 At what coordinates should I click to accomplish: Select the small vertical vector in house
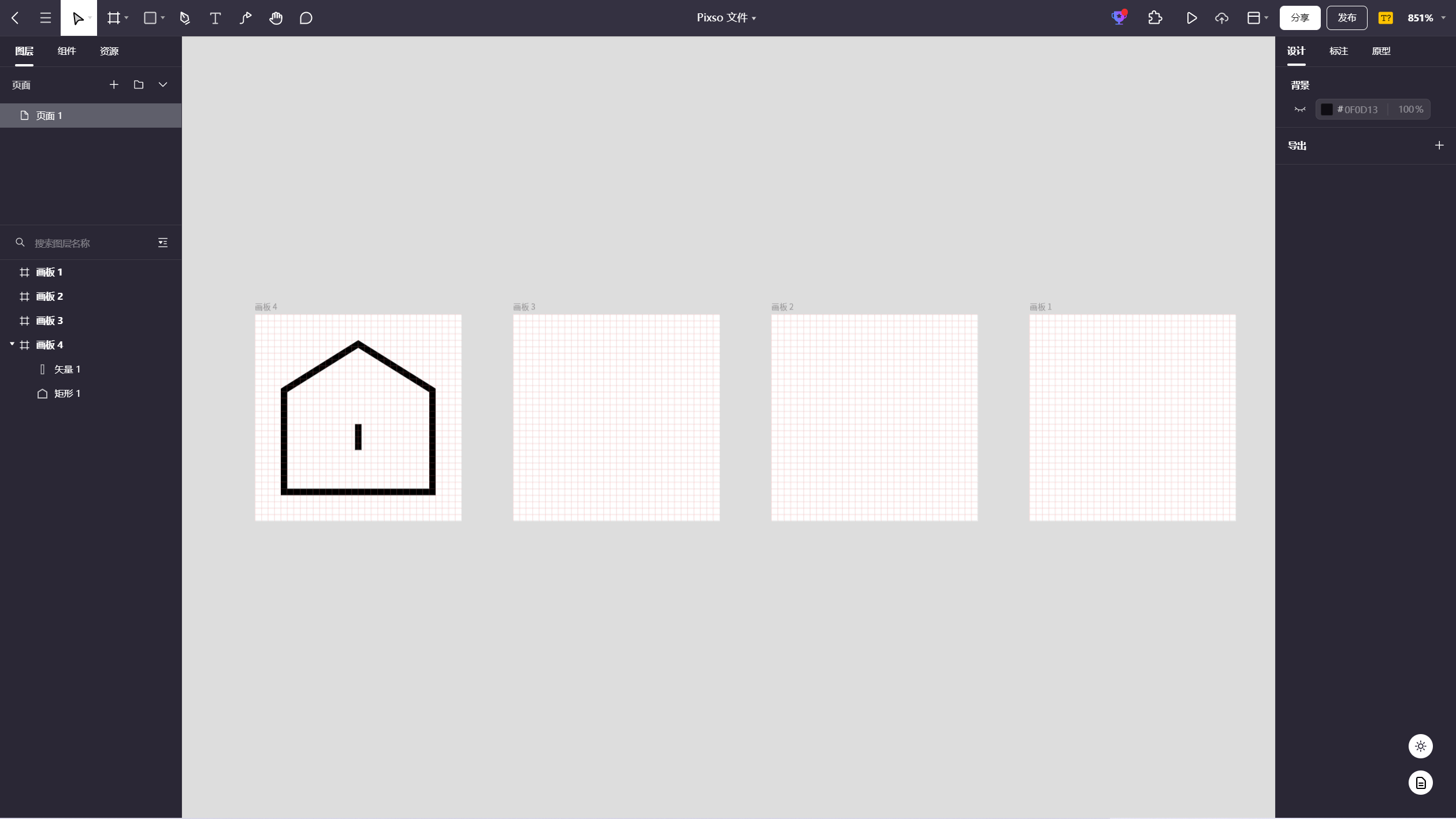click(358, 437)
